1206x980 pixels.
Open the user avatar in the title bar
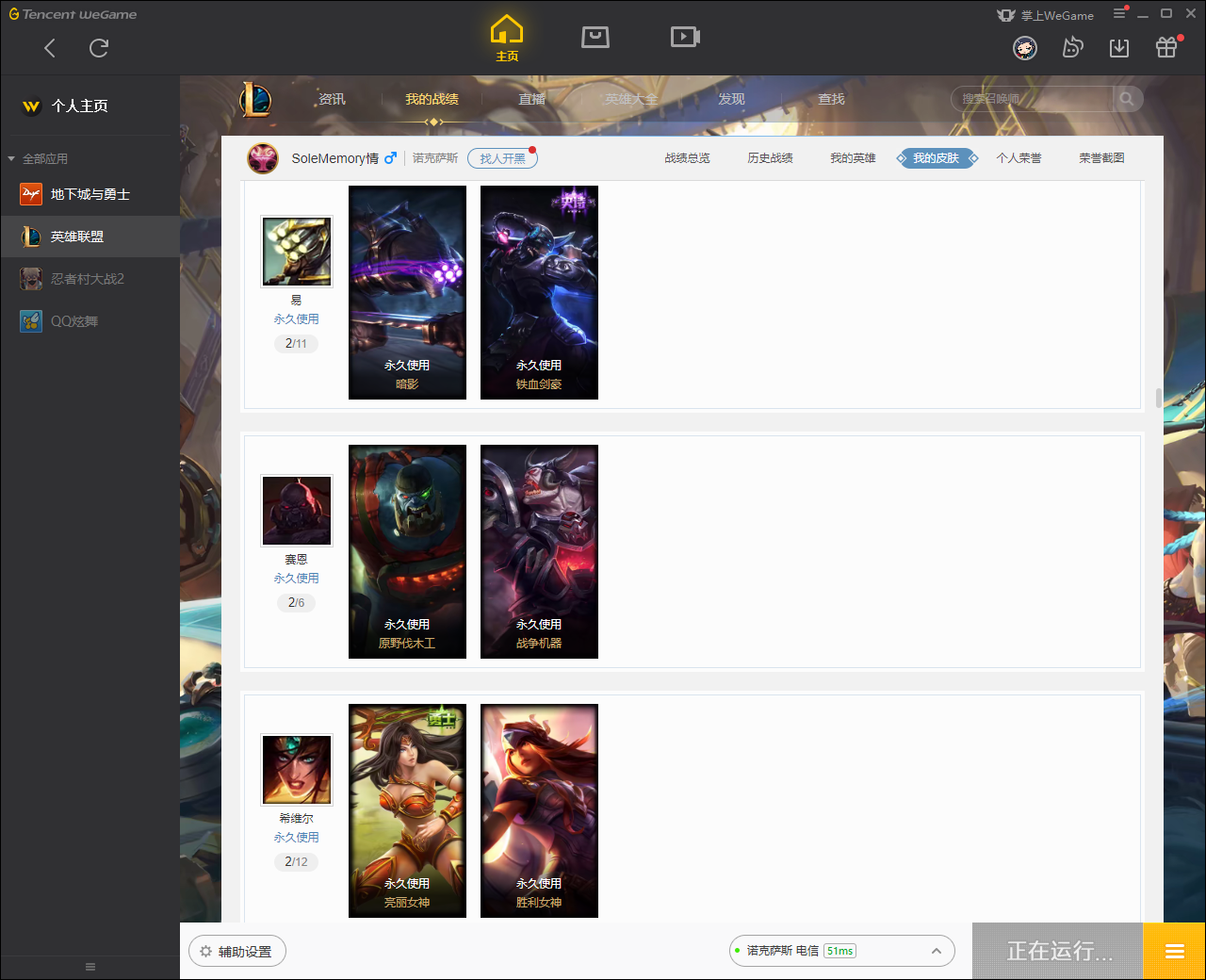coord(1025,48)
